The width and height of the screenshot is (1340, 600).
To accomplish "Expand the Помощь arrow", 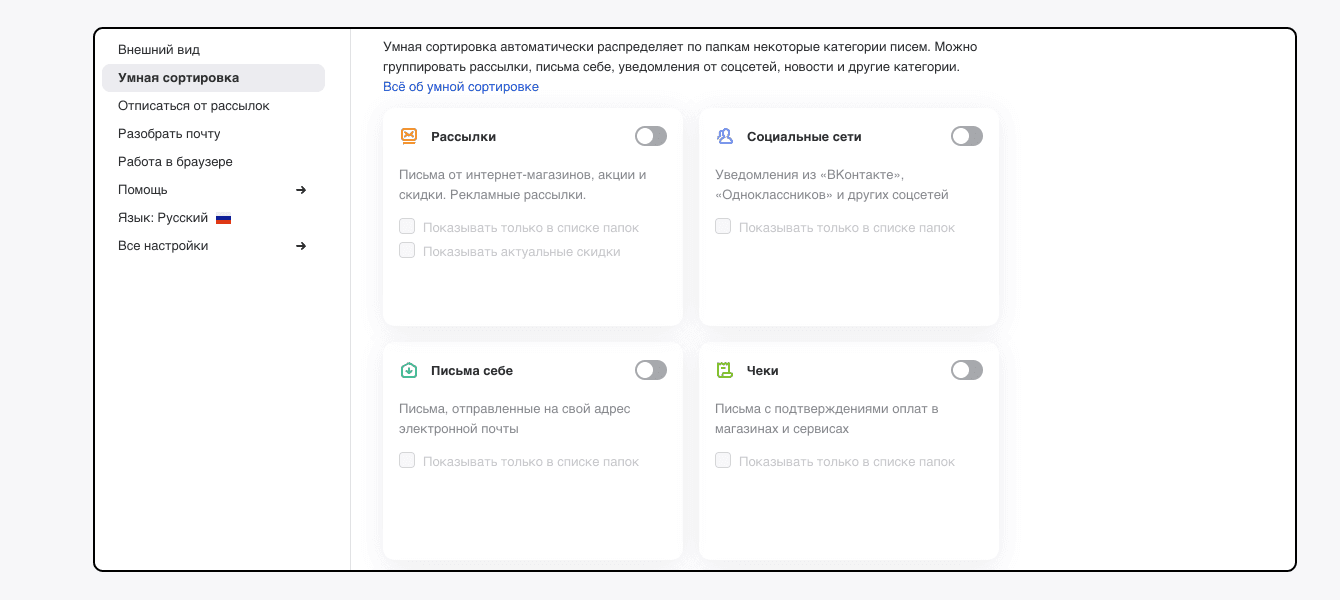I will click(301, 190).
